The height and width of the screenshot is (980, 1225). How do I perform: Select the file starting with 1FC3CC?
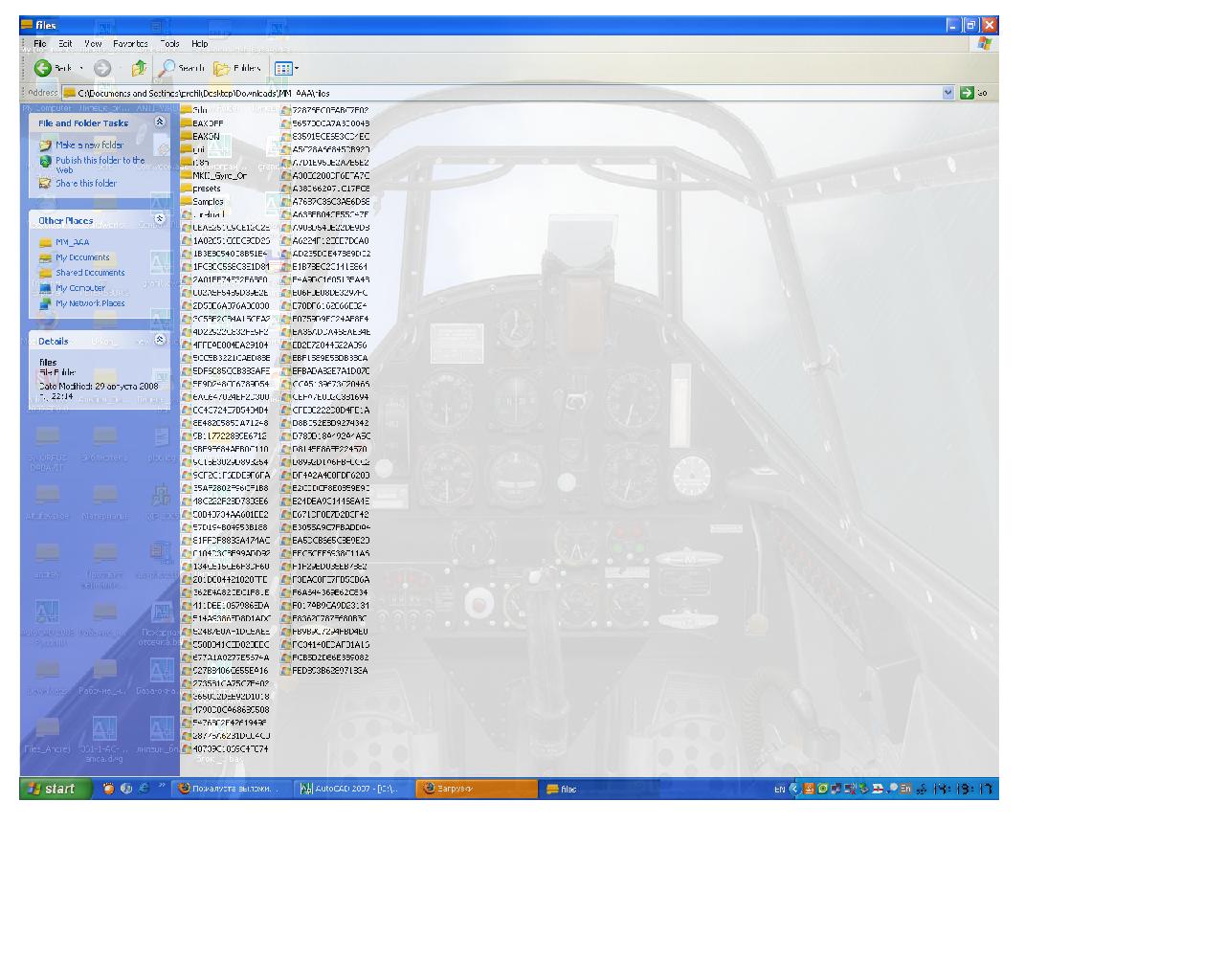click(226, 267)
